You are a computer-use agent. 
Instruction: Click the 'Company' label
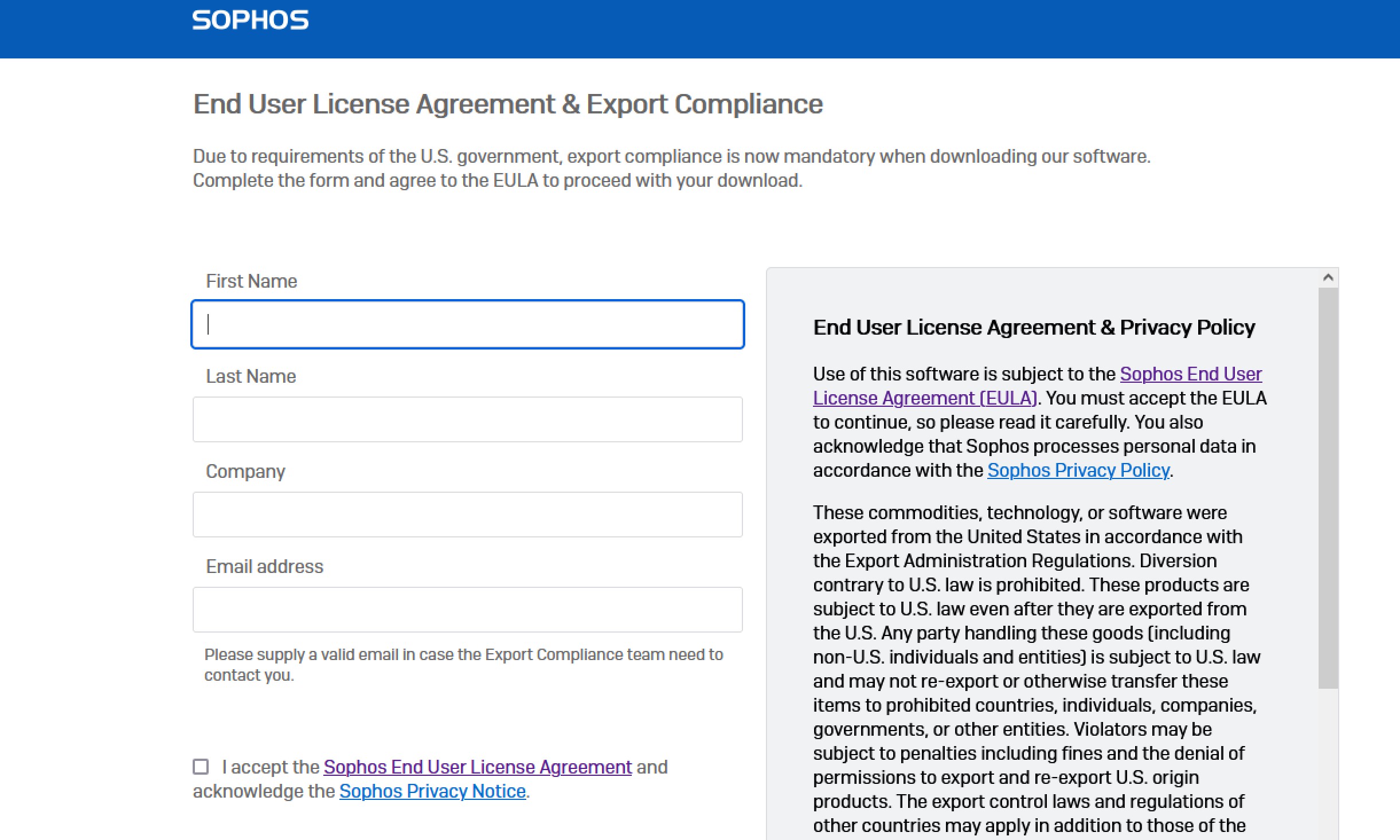coord(245,472)
